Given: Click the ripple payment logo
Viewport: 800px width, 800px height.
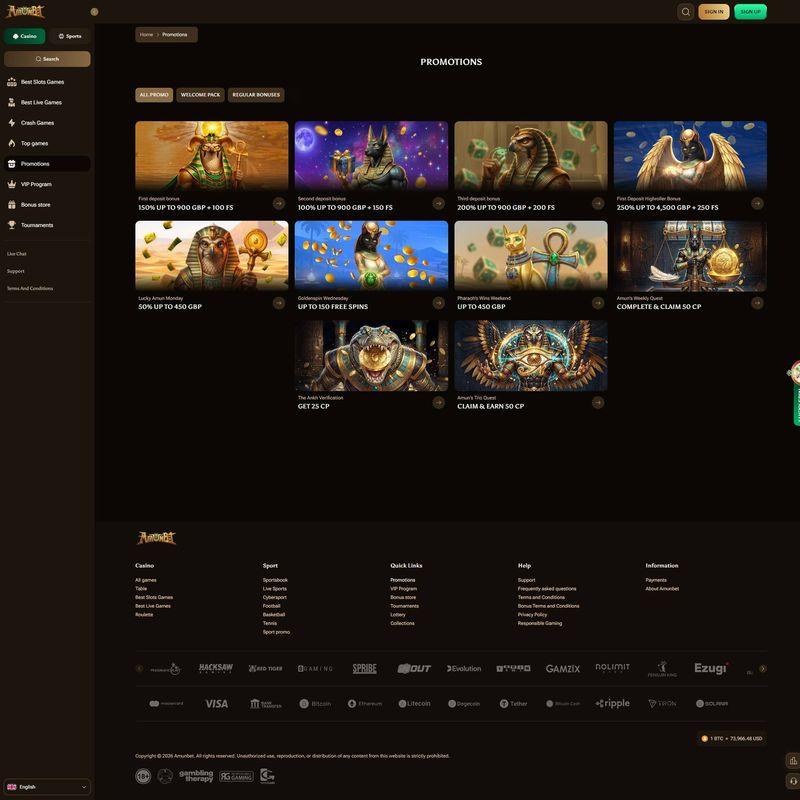Looking at the screenshot, I should pos(612,704).
